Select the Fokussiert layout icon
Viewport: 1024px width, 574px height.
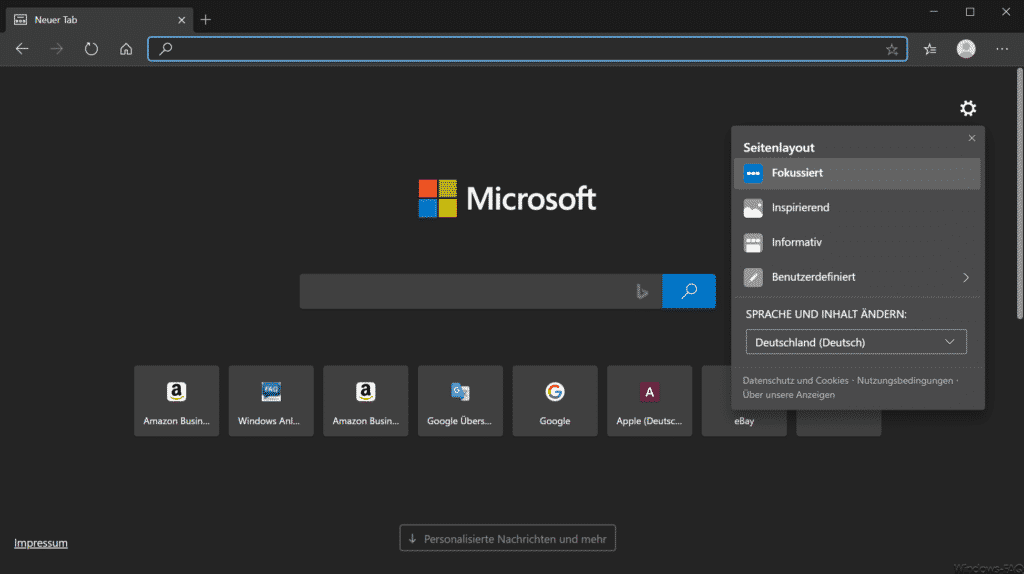(x=753, y=173)
